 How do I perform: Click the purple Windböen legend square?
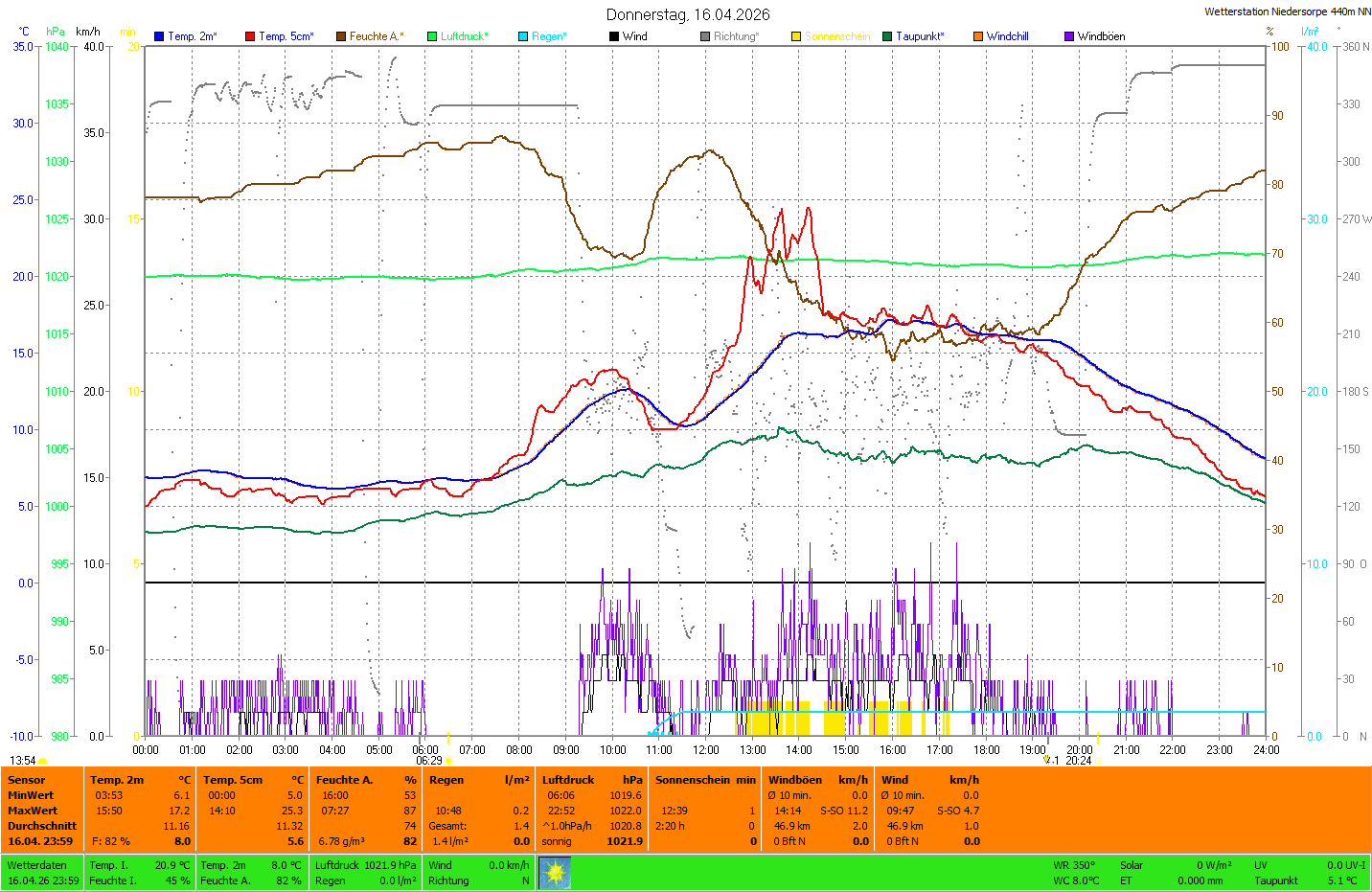1069,36
